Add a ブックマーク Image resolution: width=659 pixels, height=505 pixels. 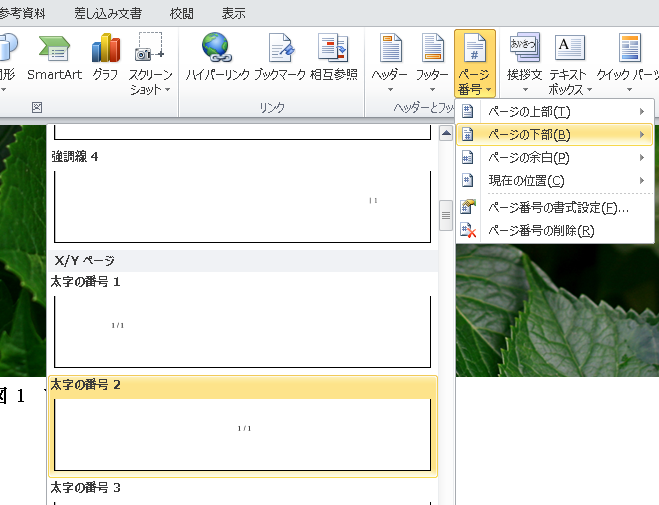tap(279, 58)
